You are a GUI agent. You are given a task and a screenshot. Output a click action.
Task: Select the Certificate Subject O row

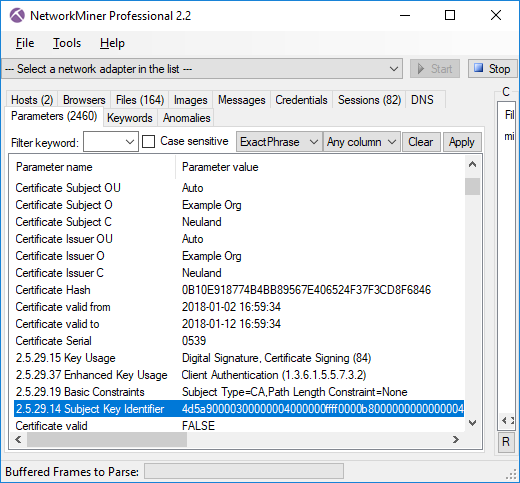[239, 205]
